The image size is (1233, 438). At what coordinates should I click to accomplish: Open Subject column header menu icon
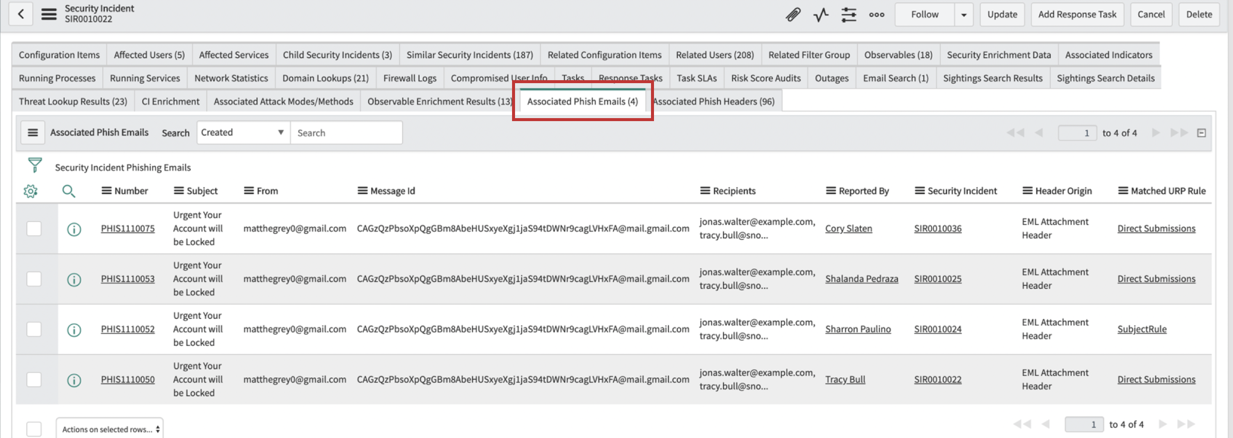[x=179, y=191]
